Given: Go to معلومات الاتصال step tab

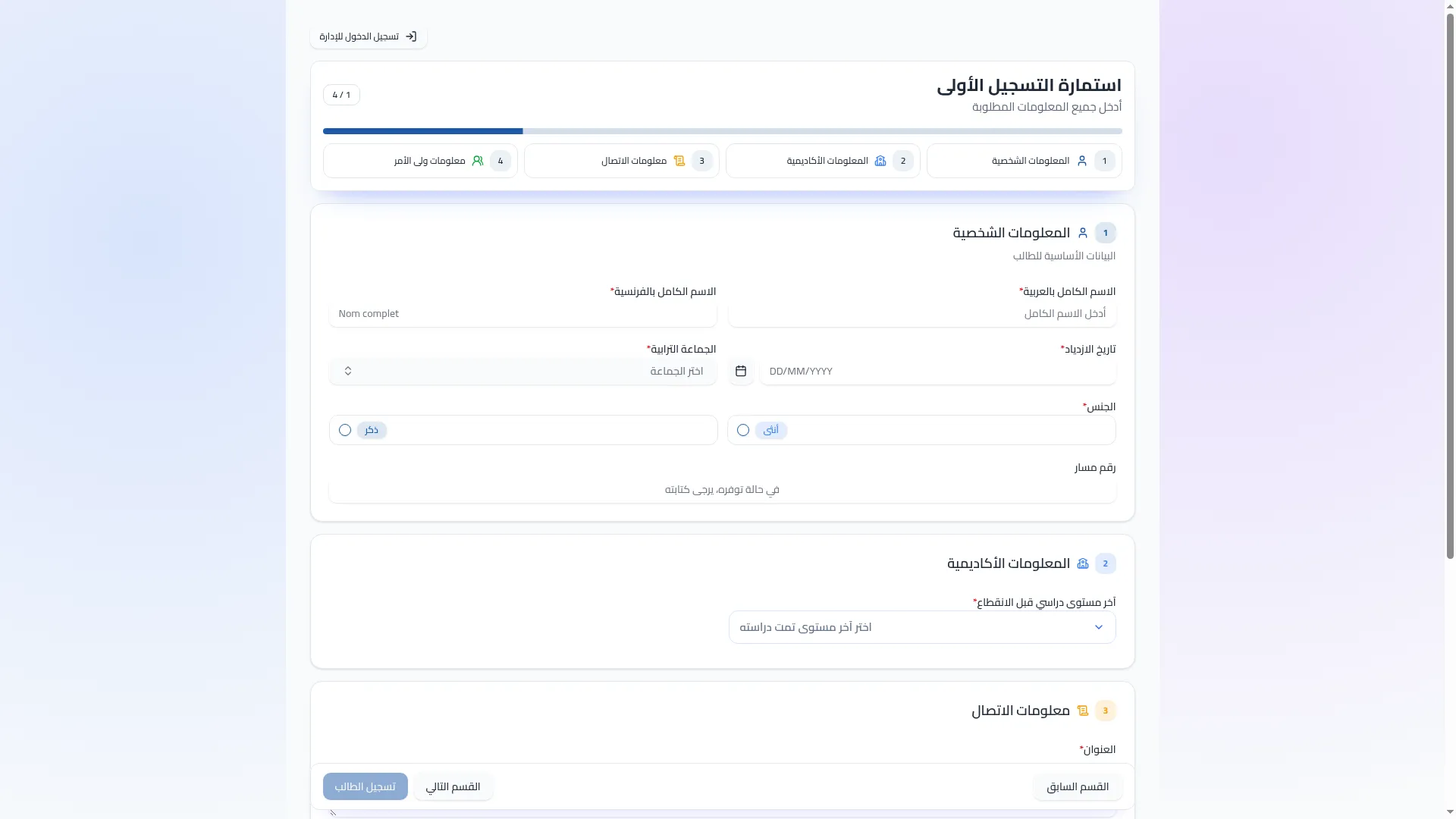Looking at the screenshot, I should coord(622,161).
